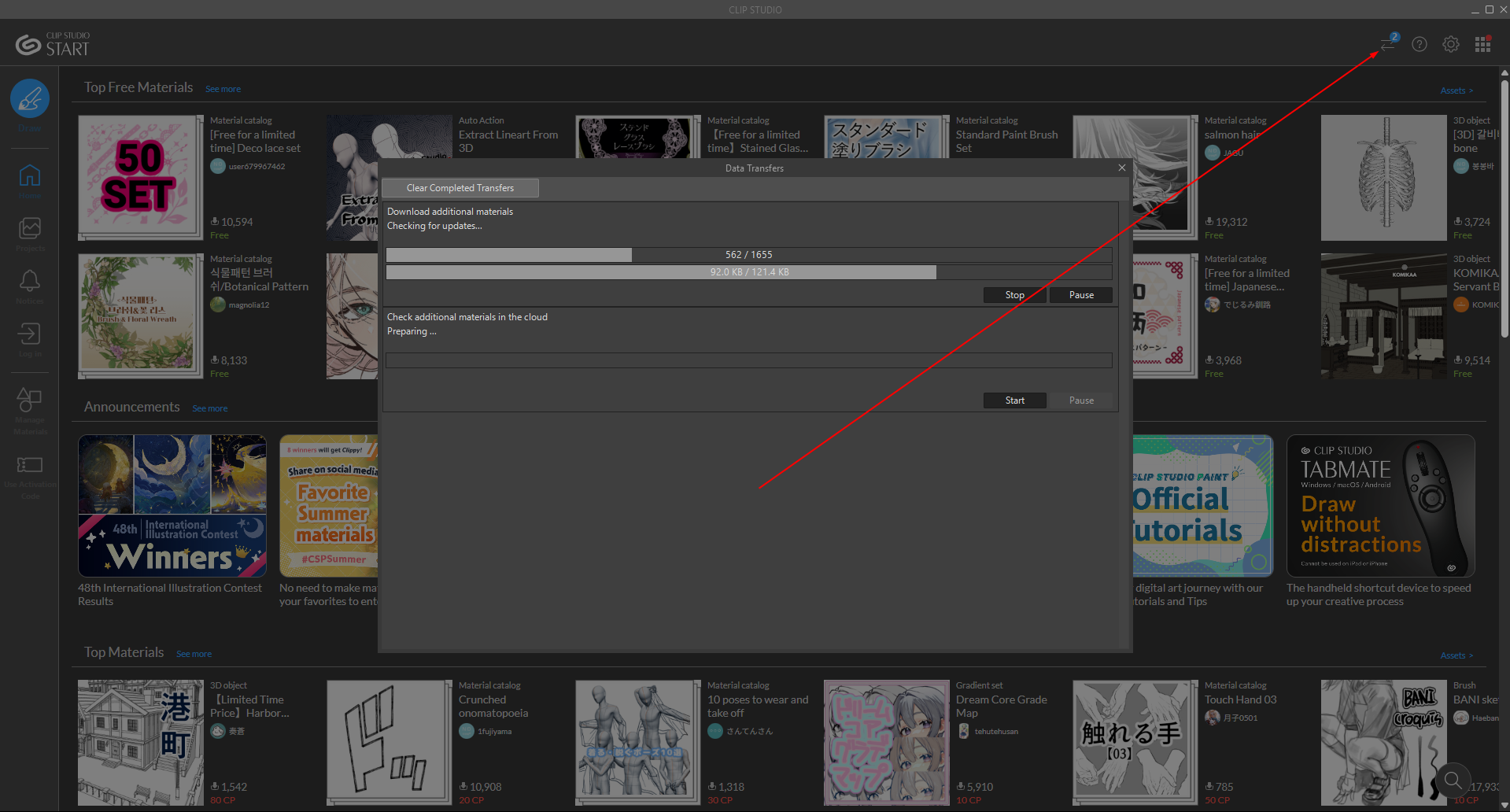Click author name tehutehusan
The height and width of the screenshot is (812, 1510).
996,732
